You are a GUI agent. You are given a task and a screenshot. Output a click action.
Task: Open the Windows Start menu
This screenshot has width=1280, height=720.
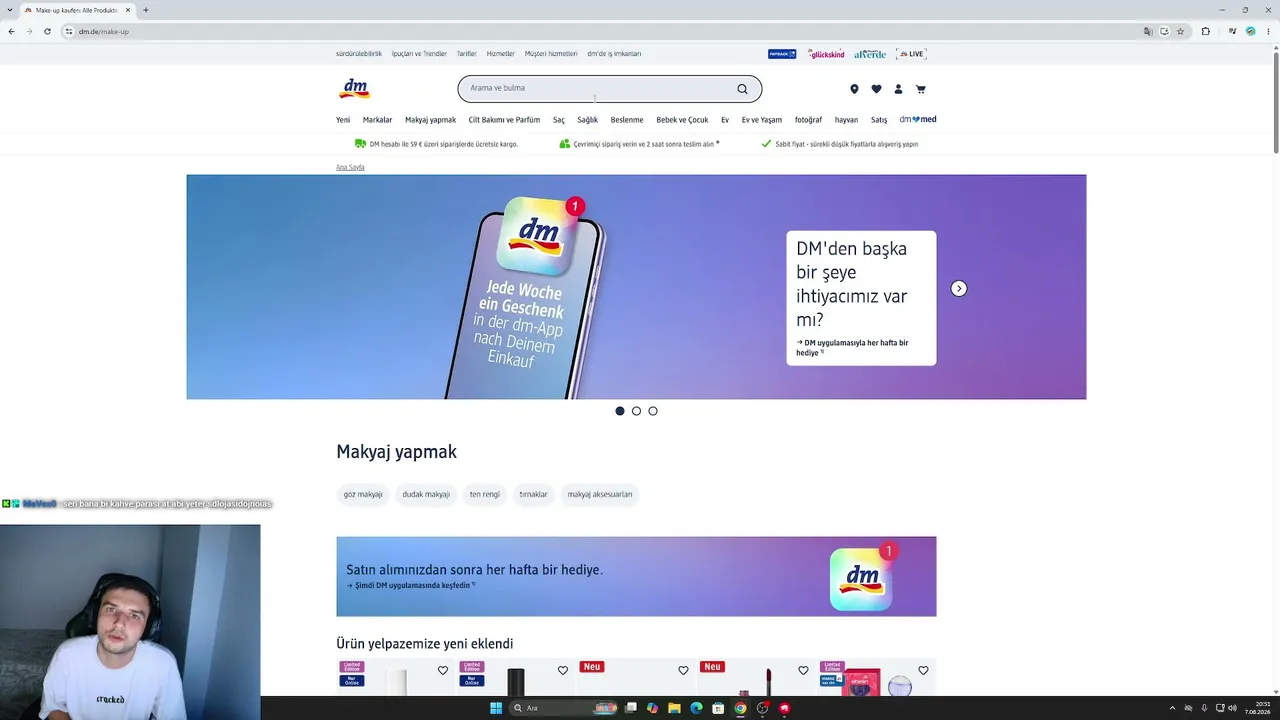click(495, 708)
